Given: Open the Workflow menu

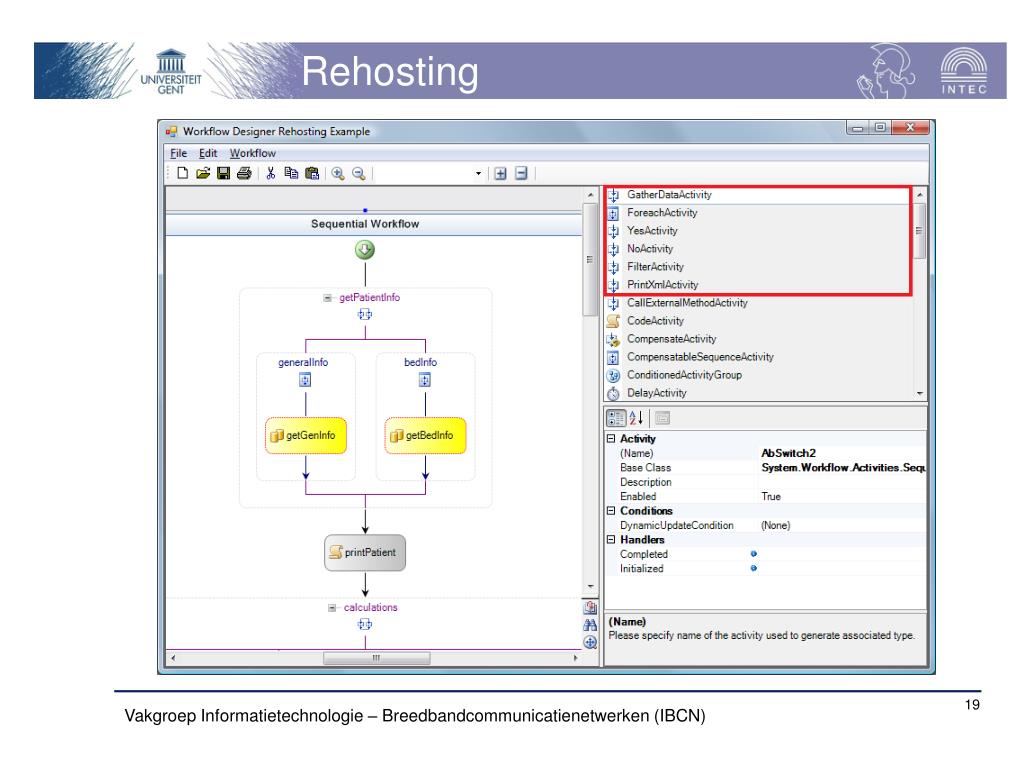Looking at the screenshot, I should (252, 153).
